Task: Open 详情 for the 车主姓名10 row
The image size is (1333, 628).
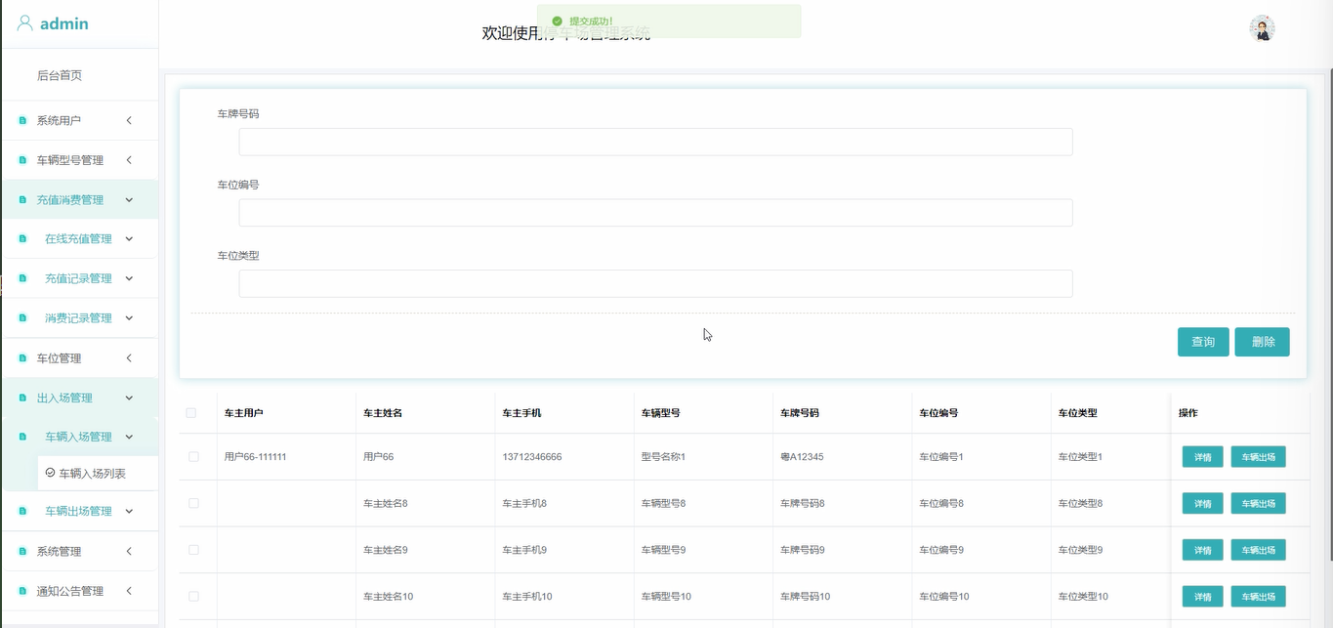Action: point(1202,597)
